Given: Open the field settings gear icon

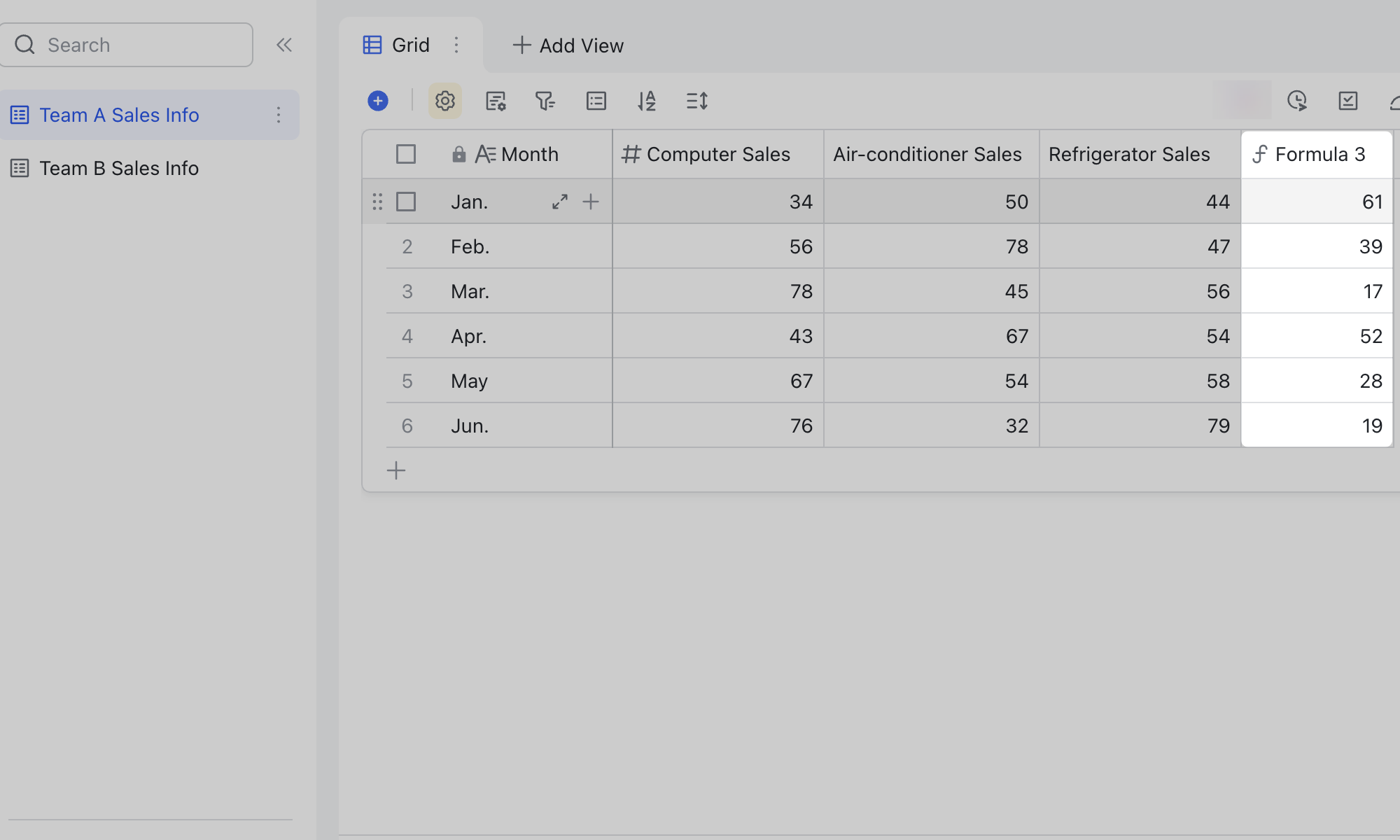Looking at the screenshot, I should click(445, 101).
